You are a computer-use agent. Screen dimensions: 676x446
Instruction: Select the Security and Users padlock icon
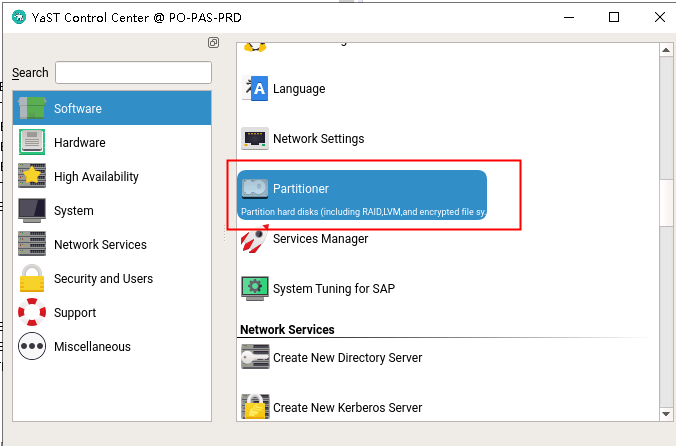click(x=31, y=278)
